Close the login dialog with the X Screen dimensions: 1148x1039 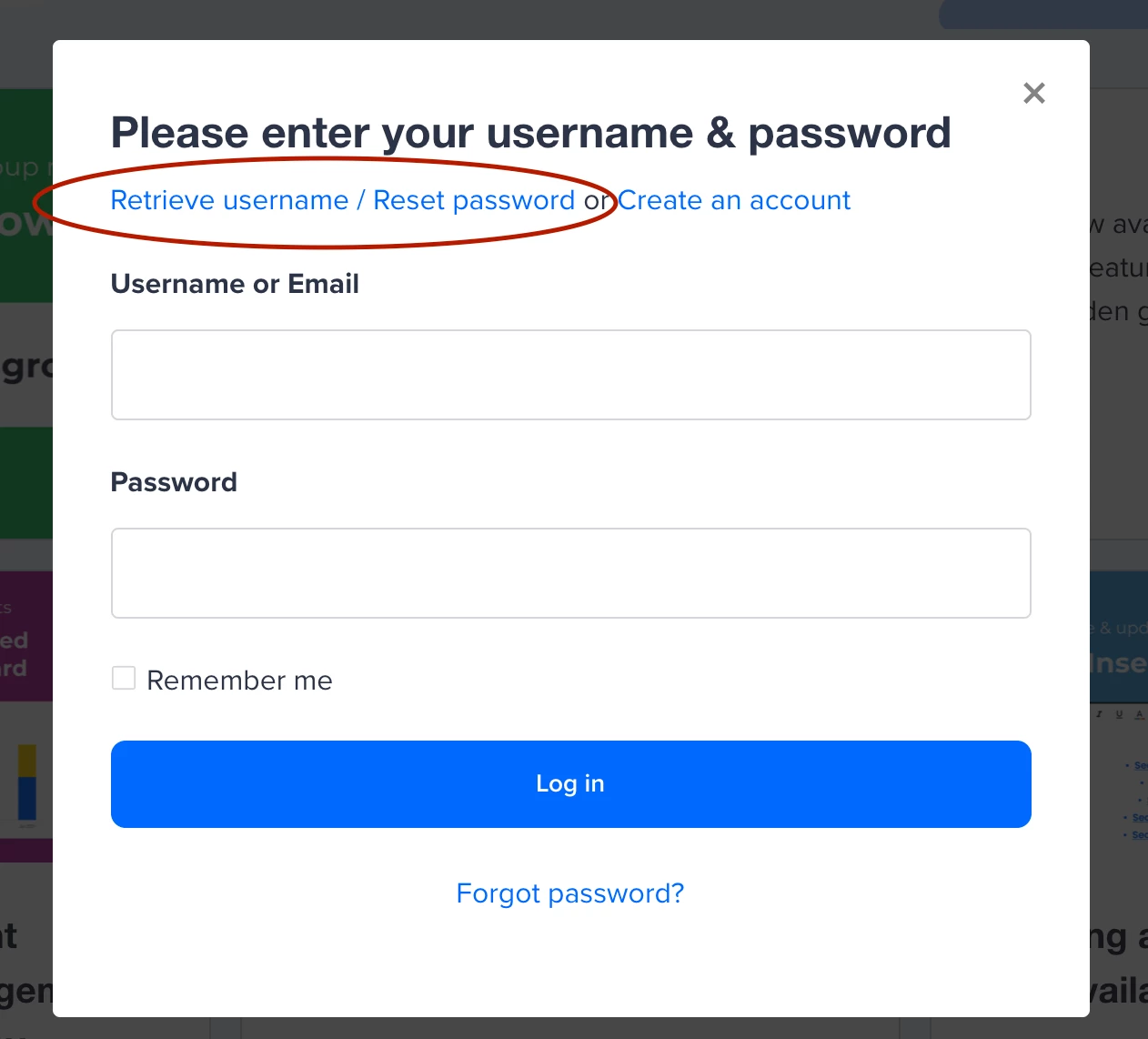click(1034, 93)
